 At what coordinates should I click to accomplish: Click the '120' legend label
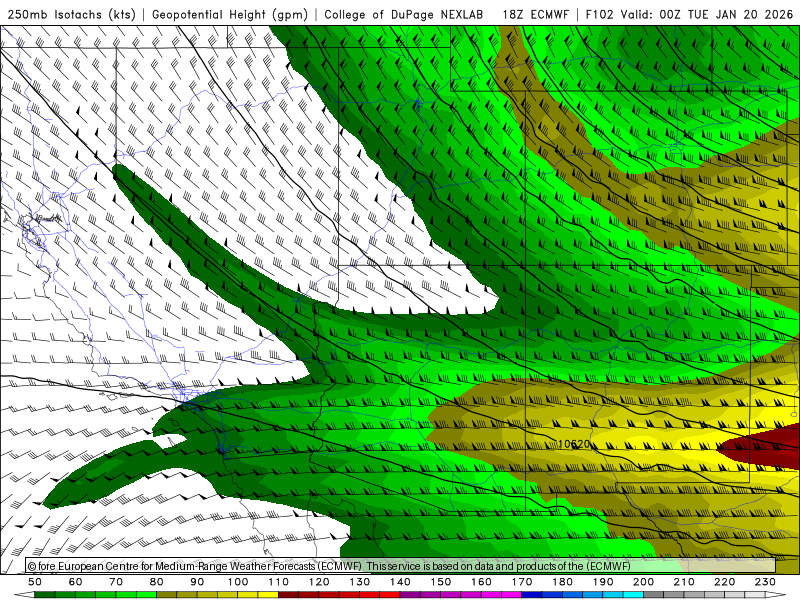coord(319,582)
